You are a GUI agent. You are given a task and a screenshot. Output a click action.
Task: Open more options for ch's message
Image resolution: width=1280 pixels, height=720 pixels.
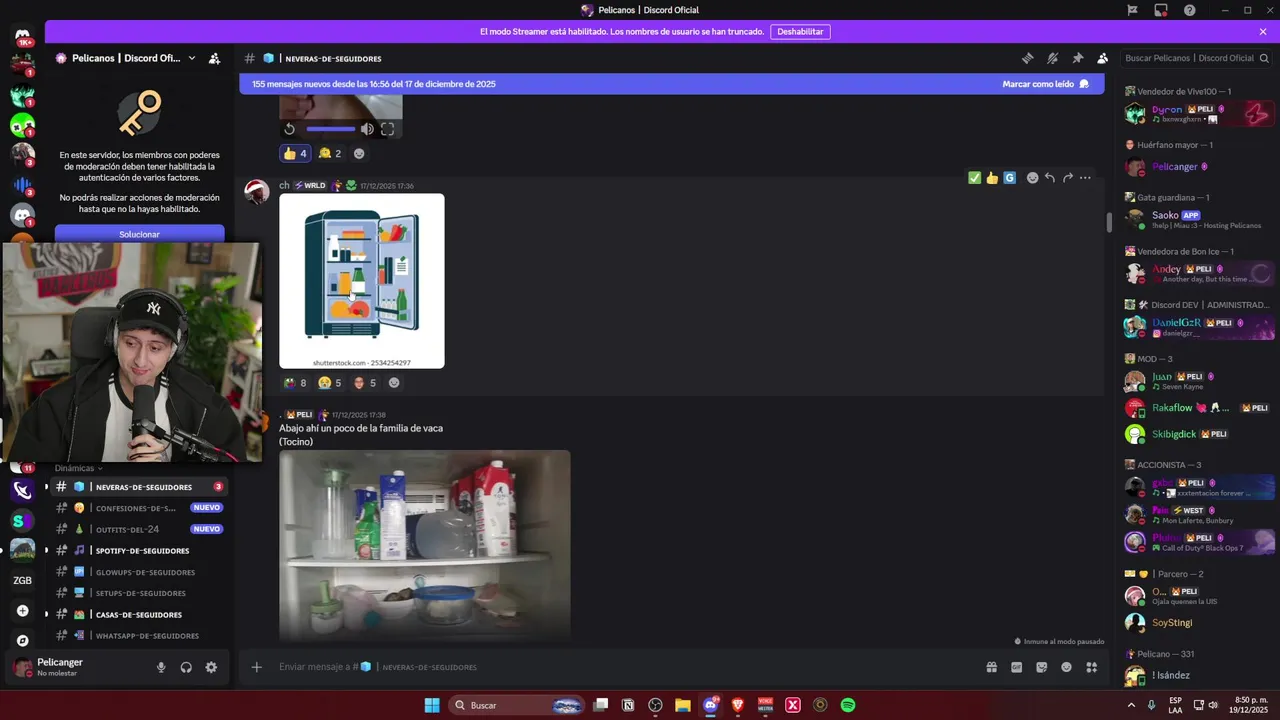pos(1085,178)
